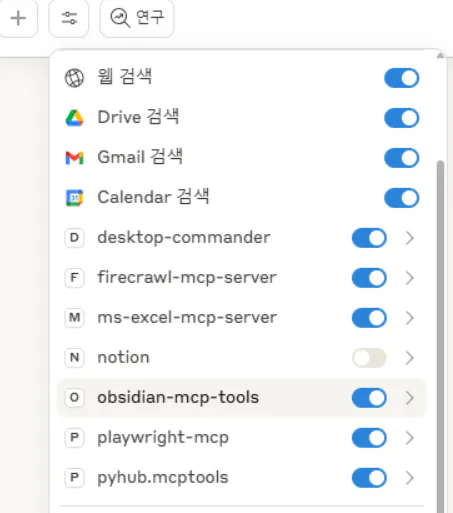Click the O icon for obsidian-mcp-tools

point(74,398)
